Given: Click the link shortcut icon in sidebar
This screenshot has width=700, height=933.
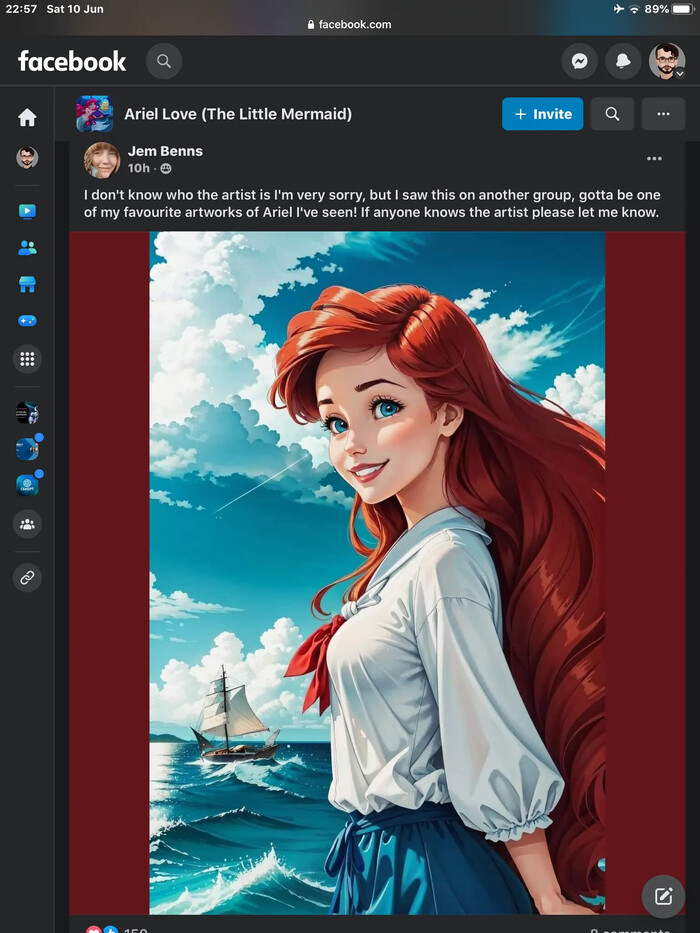Looking at the screenshot, I should [27, 577].
